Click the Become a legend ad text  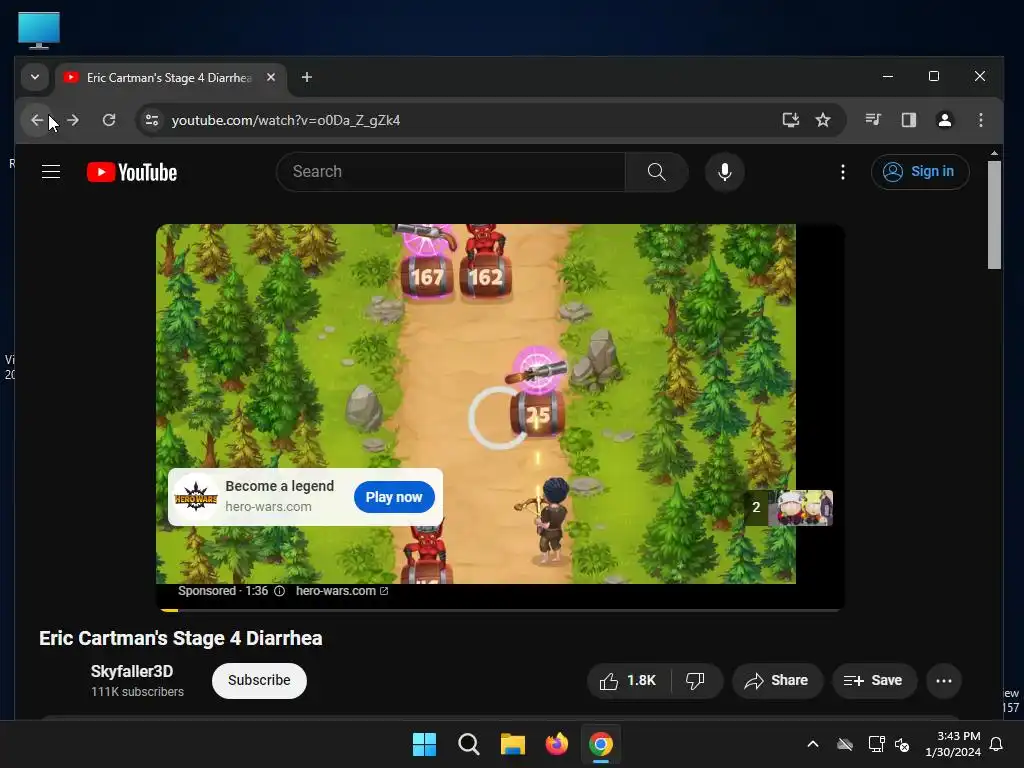click(280, 486)
